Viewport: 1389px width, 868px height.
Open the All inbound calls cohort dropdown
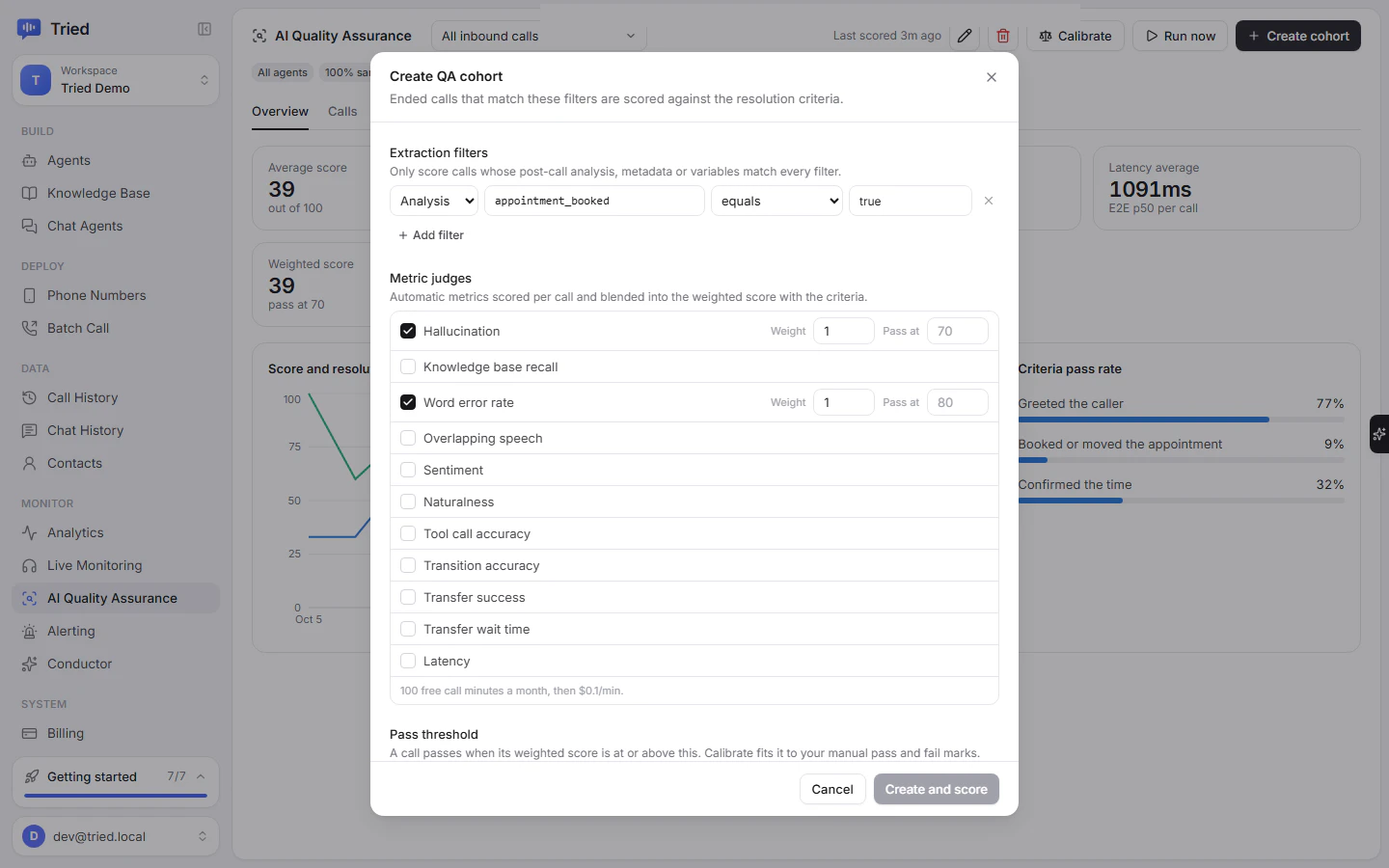(538, 36)
